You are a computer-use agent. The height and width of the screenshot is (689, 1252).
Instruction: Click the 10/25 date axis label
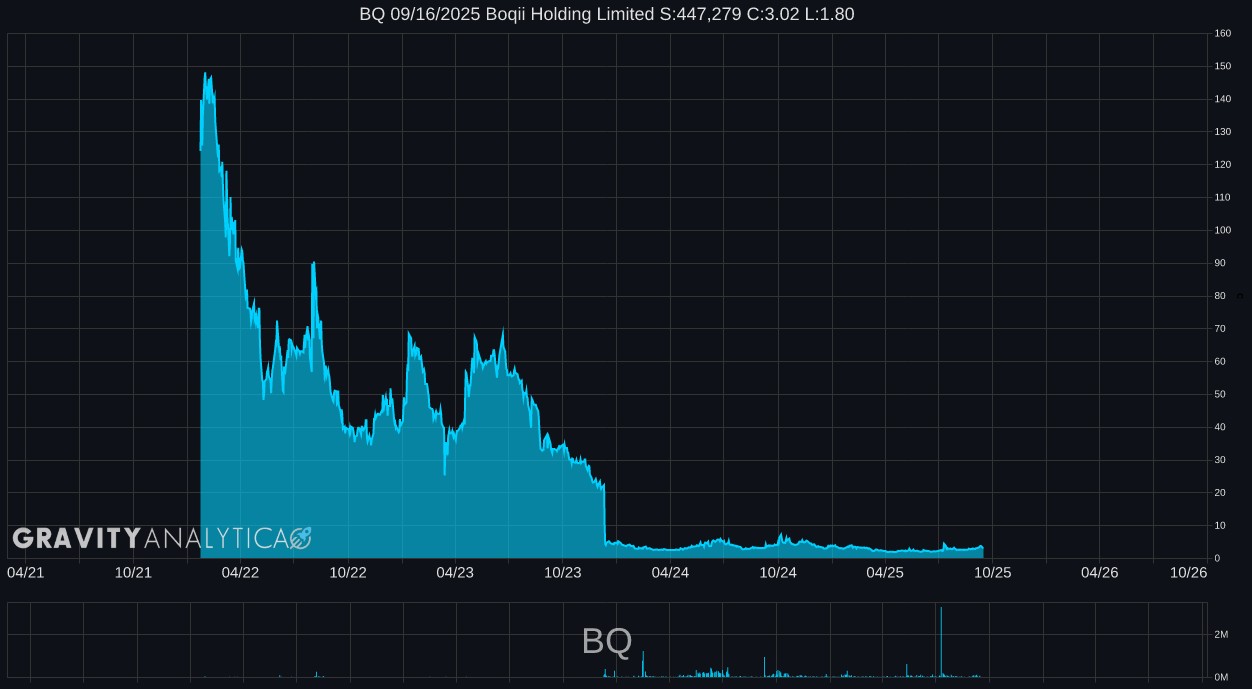pyautogui.click(x=993, y=572)
